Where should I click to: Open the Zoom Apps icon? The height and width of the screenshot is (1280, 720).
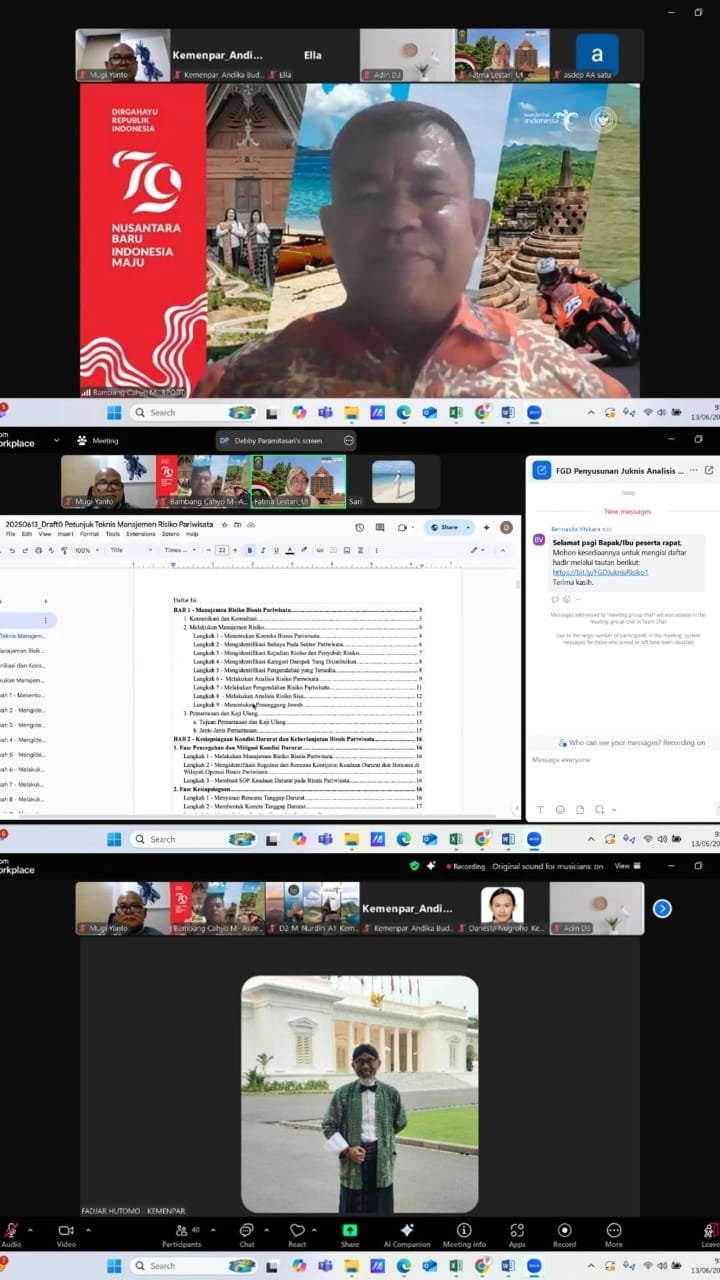[517, 1232]
